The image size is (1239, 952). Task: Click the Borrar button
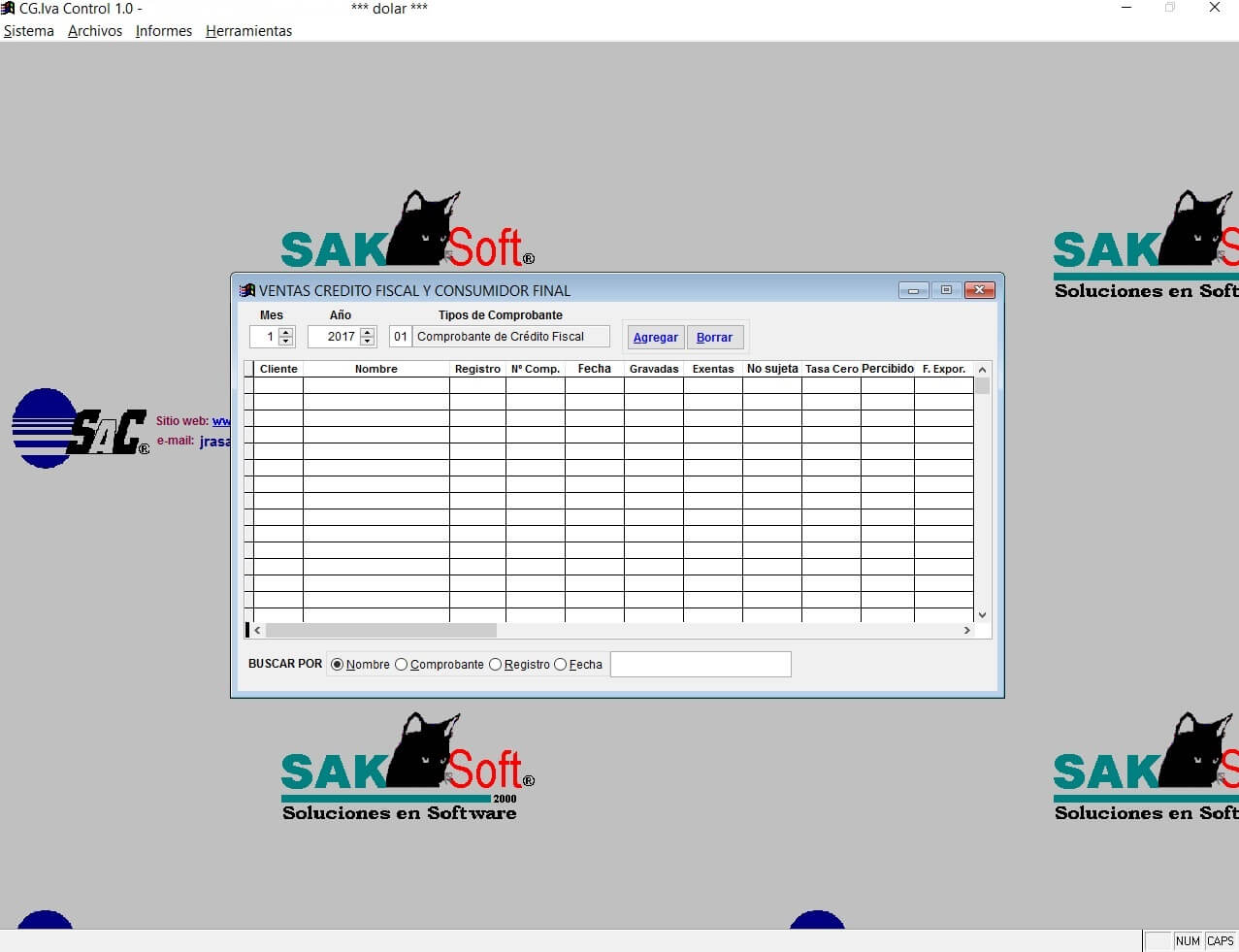pyautogui.click(x=714, y=337)
